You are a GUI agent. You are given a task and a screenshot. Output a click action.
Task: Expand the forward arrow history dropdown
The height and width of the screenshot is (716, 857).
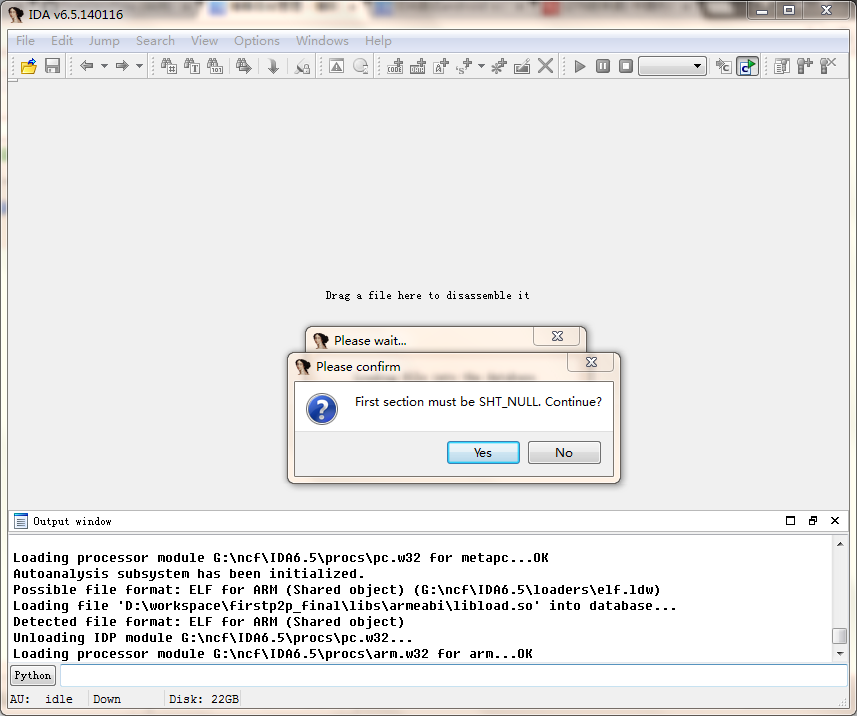pyautogui.click(x=139, y=66)
